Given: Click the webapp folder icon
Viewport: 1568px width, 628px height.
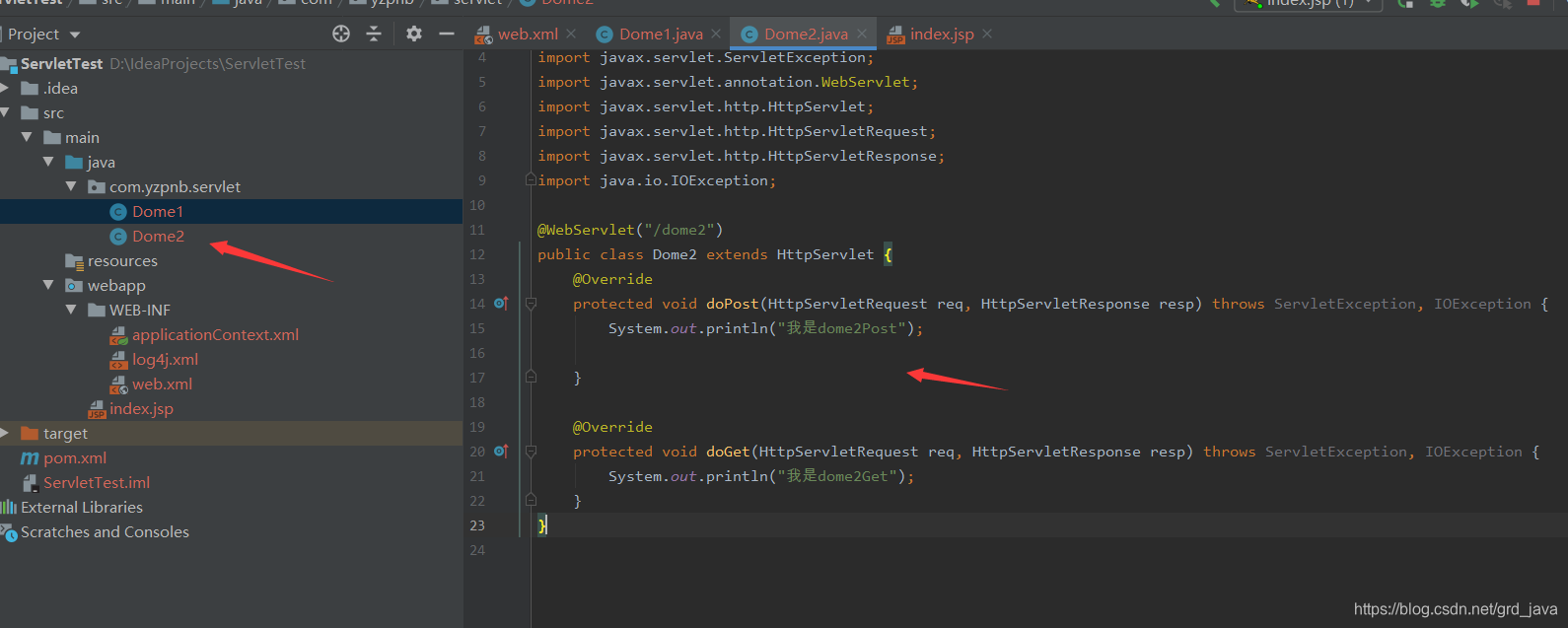Looking at the screenshot, I should (74, 285).
